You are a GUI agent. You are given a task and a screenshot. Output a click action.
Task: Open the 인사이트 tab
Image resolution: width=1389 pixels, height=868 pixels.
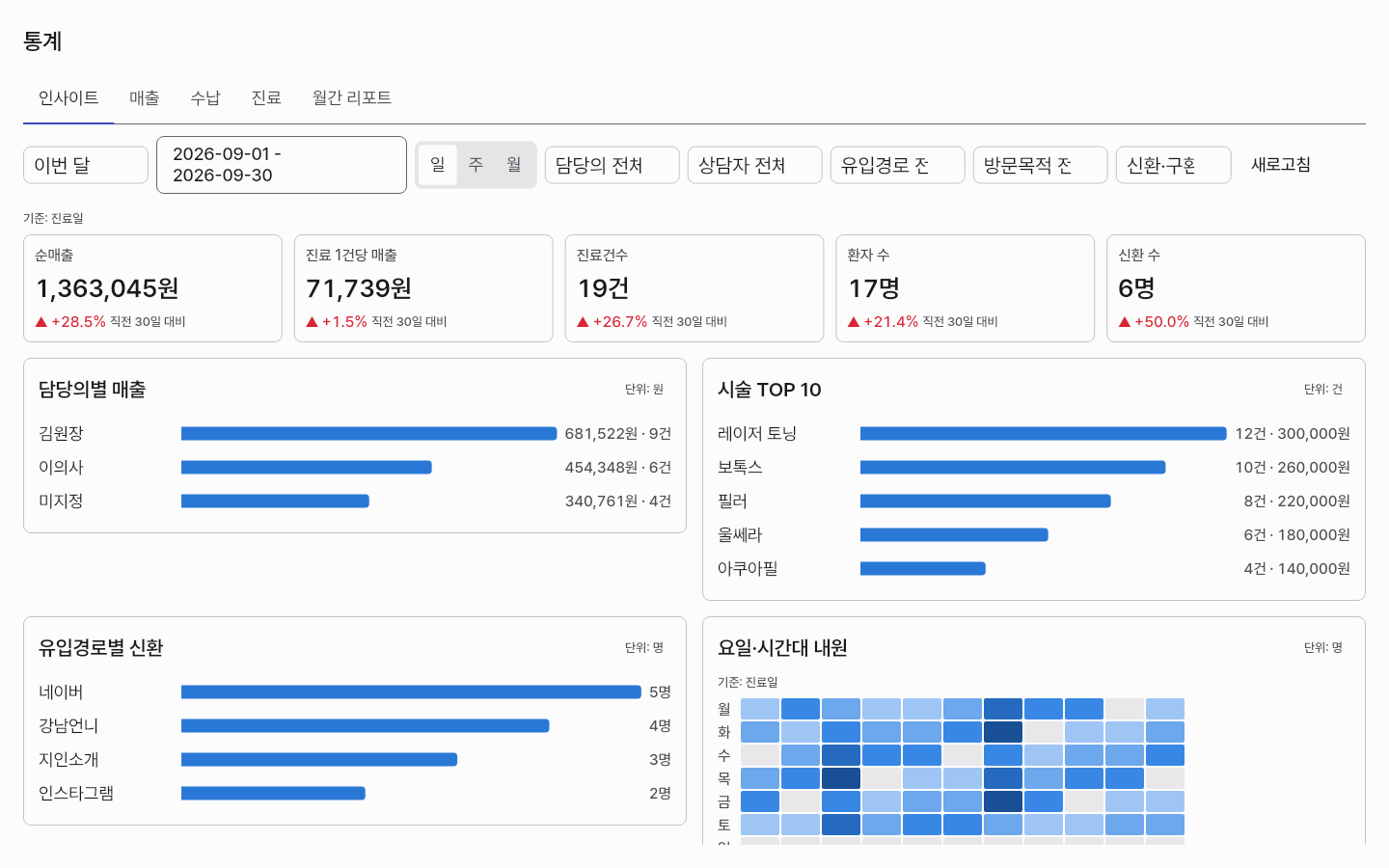click(68, 98)
